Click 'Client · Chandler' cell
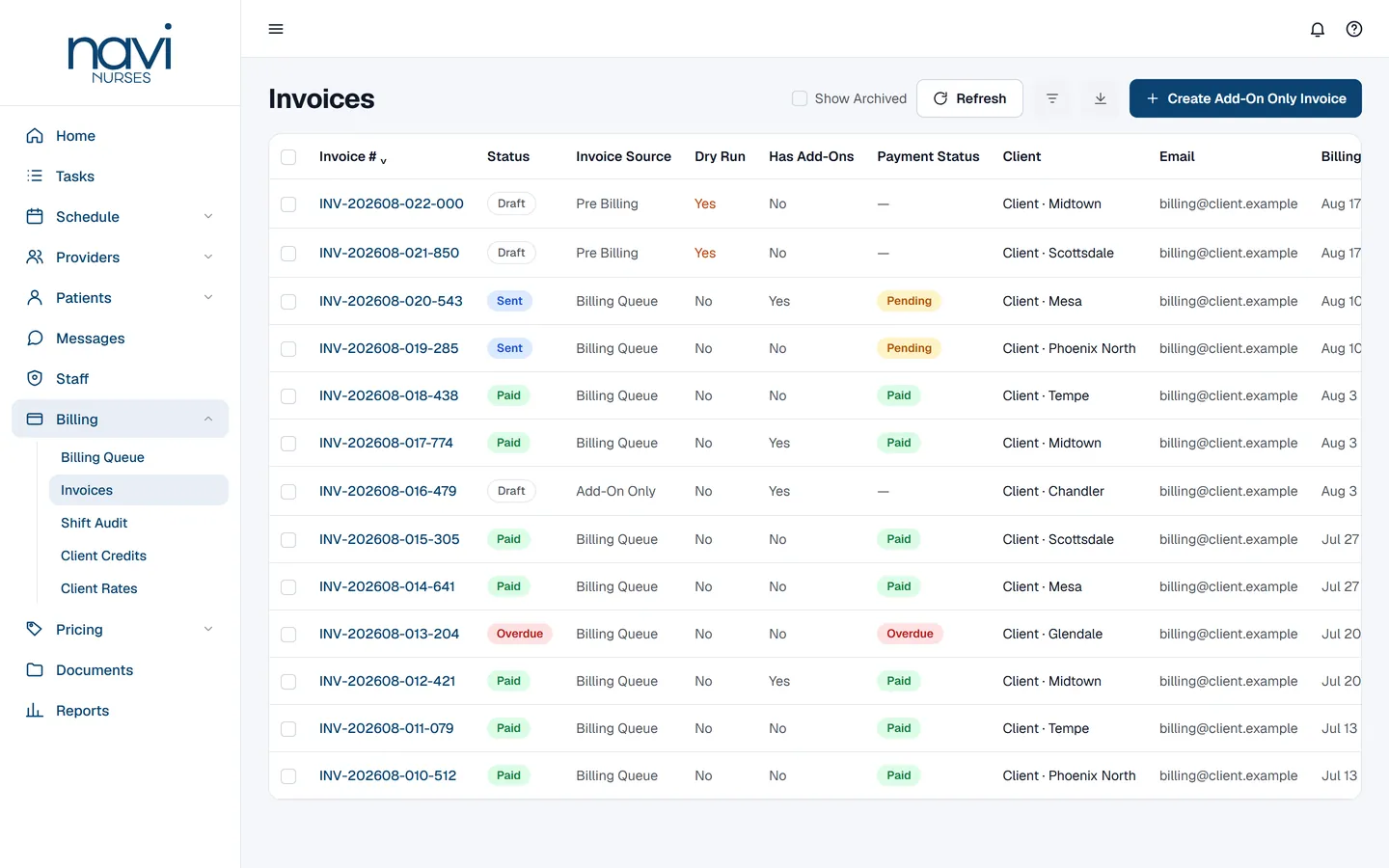1389x868 pixels. point(1053,491)
